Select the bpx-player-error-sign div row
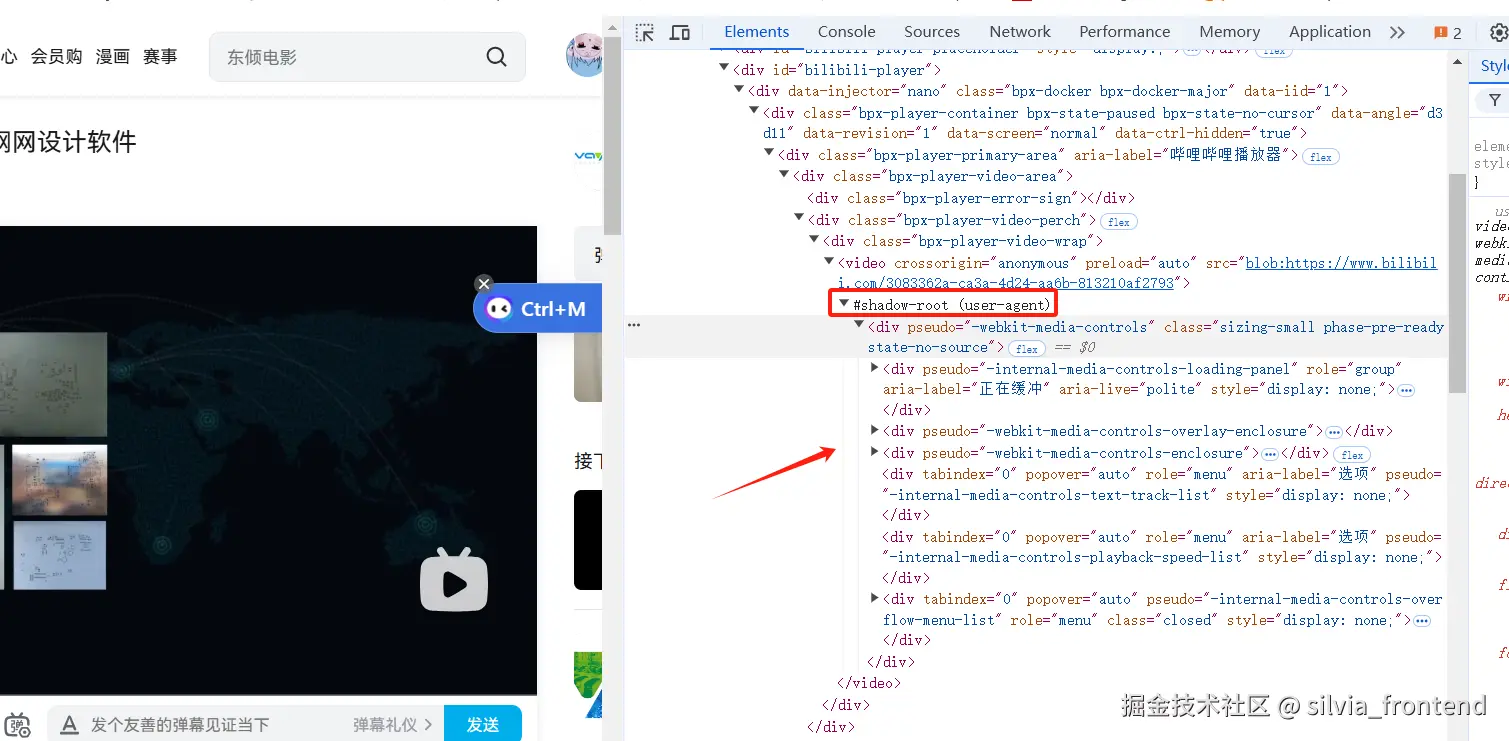 tap(970, 198)
